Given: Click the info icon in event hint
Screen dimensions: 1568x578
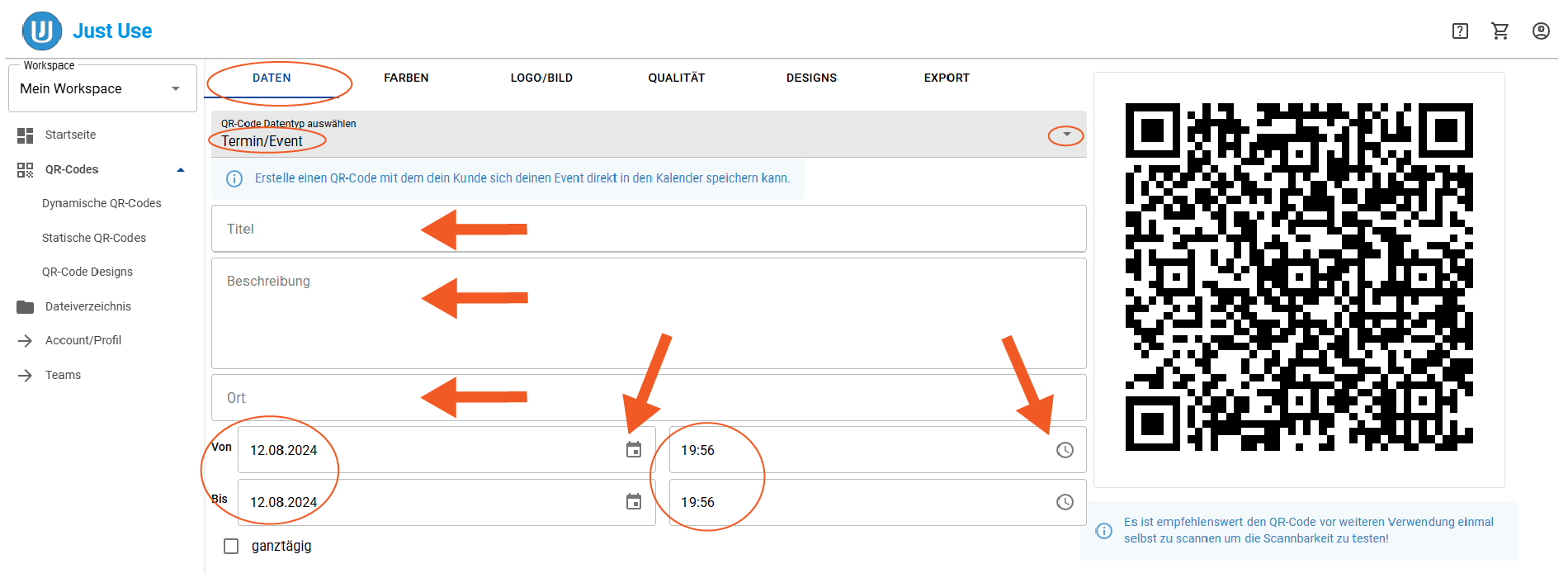Looking at the screenshot, I should [234, 179].
